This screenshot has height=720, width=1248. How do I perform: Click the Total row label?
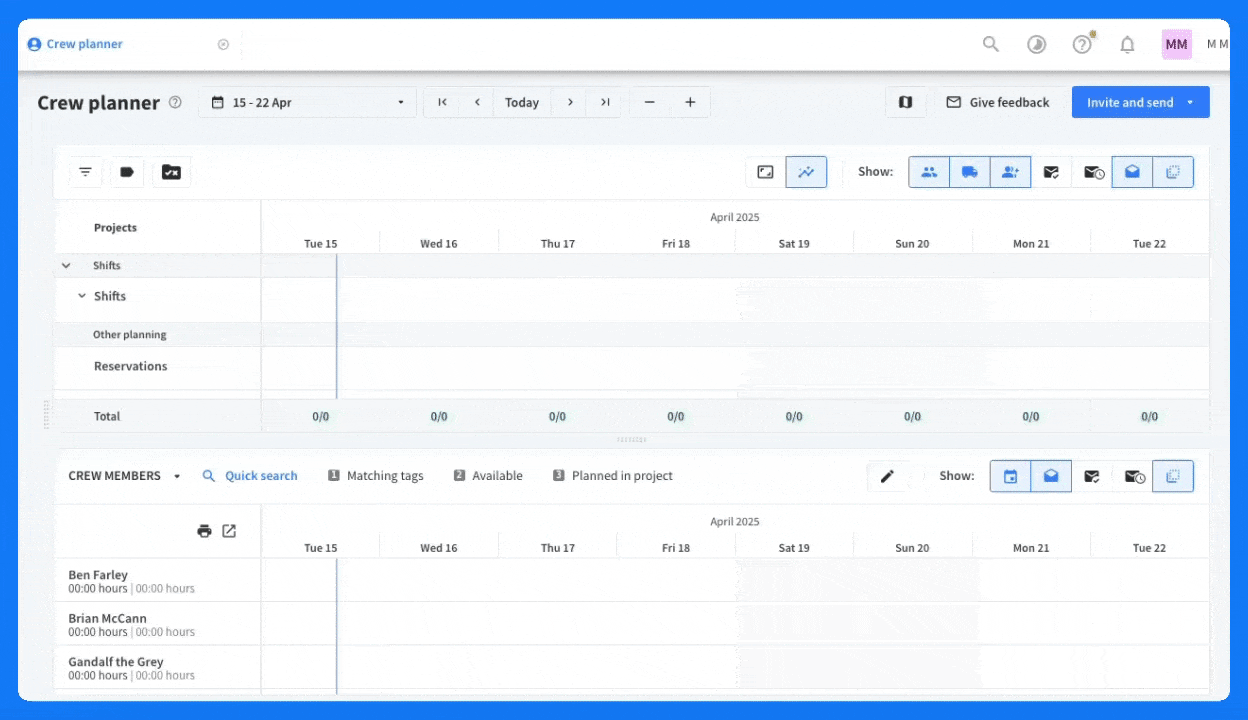click(107, 416)
